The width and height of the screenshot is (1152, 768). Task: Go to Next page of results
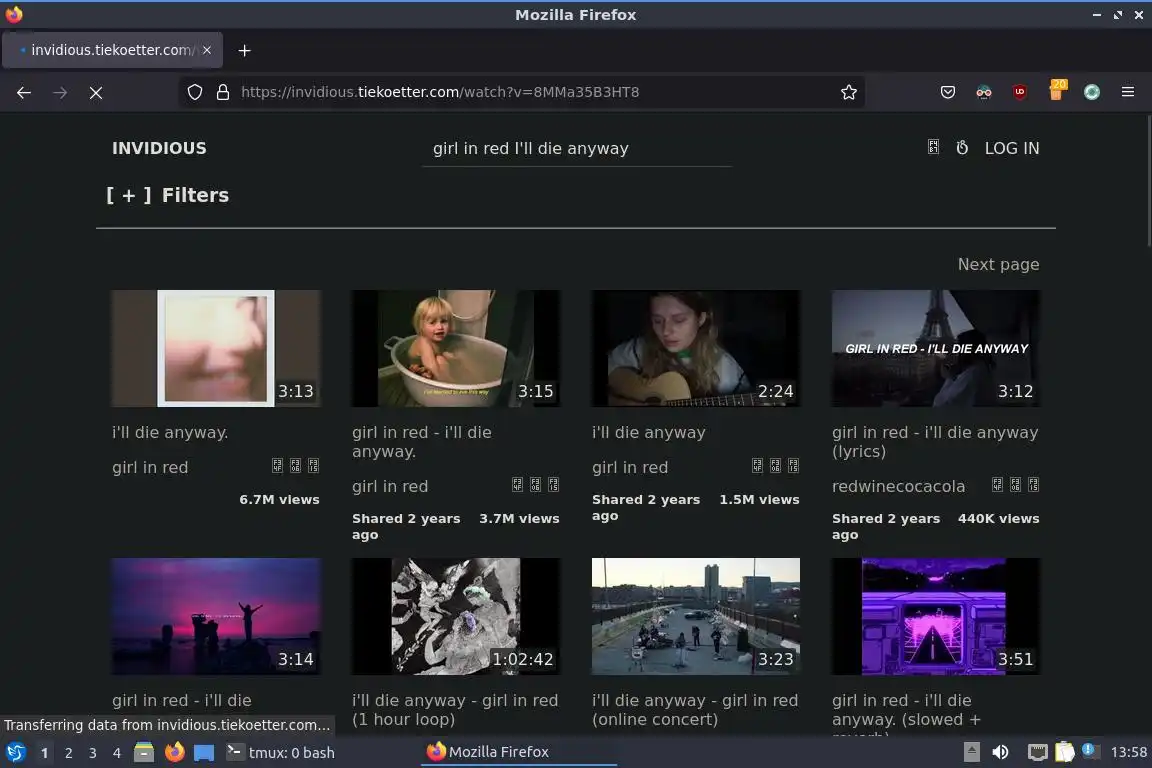(x=998, y=264)
